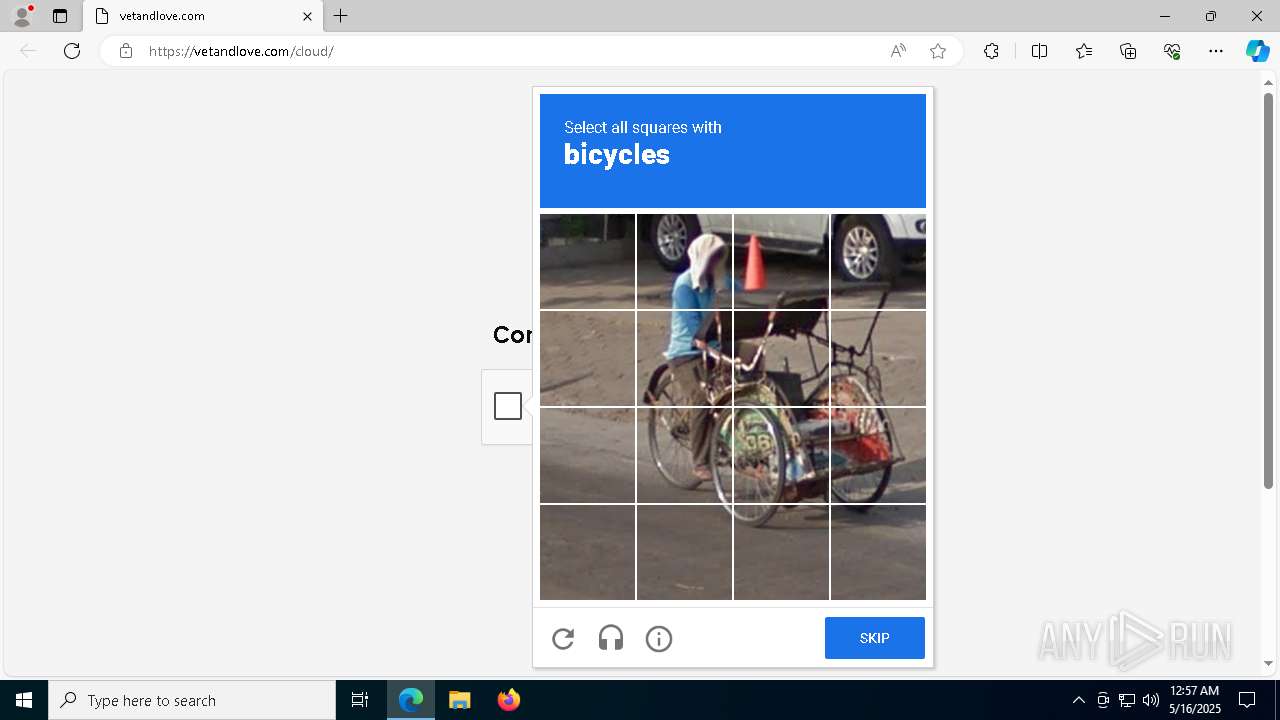Refresh the browser page
The image size is (1280, 720).
coord(72,51)
